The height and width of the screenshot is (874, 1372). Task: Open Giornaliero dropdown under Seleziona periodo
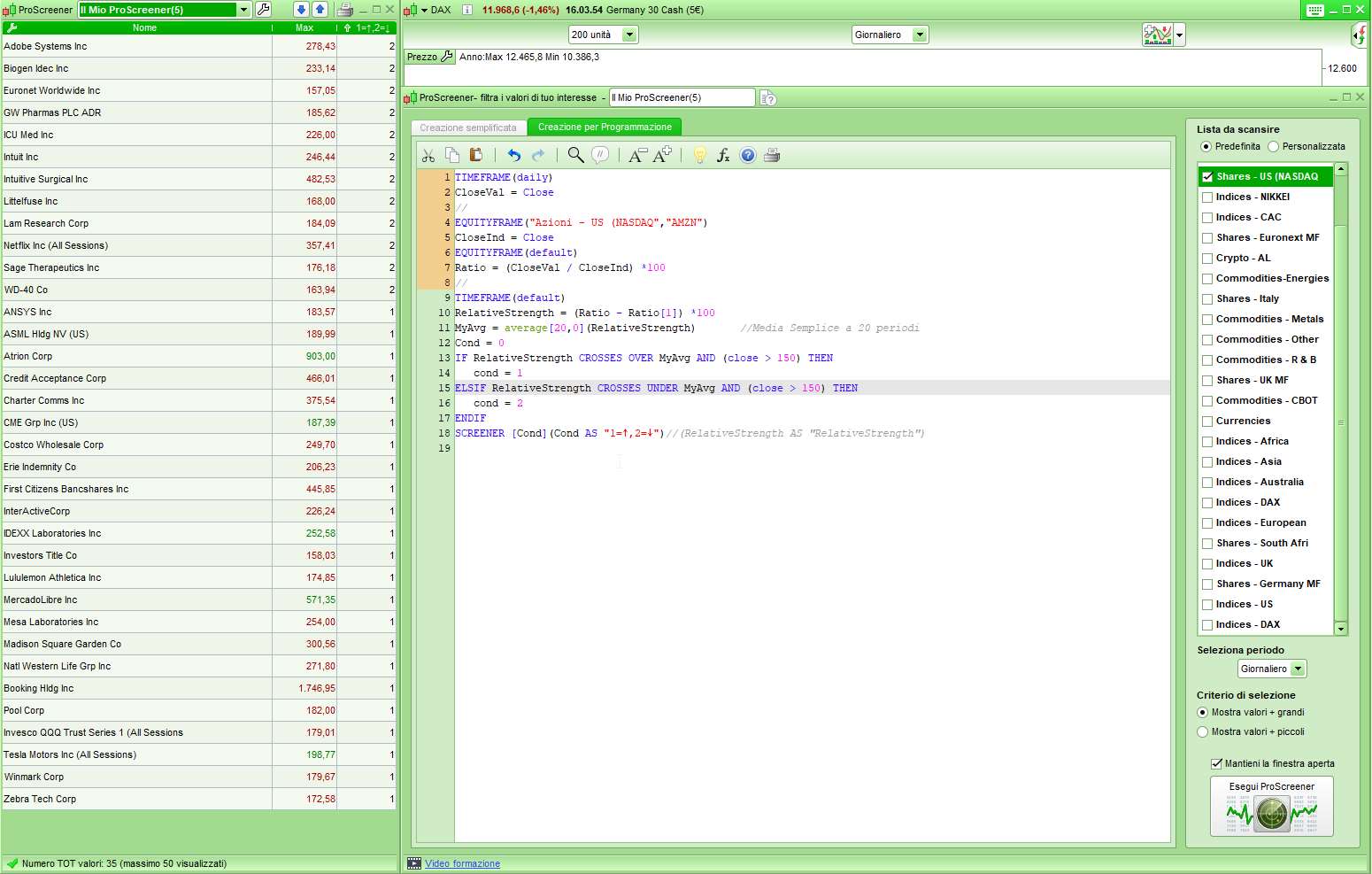[x=1298, y=669]
